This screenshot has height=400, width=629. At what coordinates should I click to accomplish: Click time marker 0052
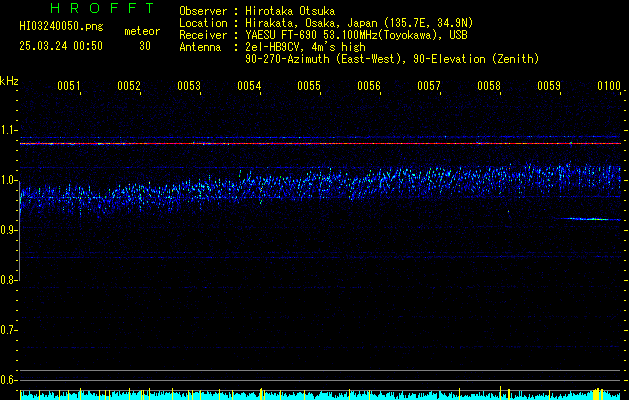point(129,86)
